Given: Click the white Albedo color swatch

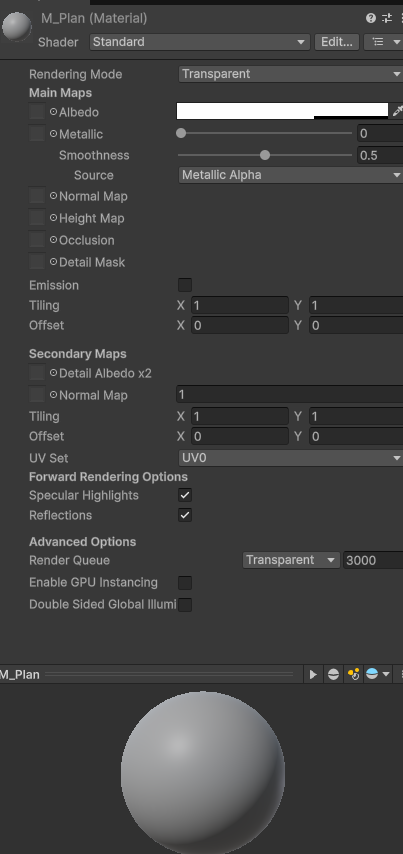Looking at the screenshot, I should [282, 111].
